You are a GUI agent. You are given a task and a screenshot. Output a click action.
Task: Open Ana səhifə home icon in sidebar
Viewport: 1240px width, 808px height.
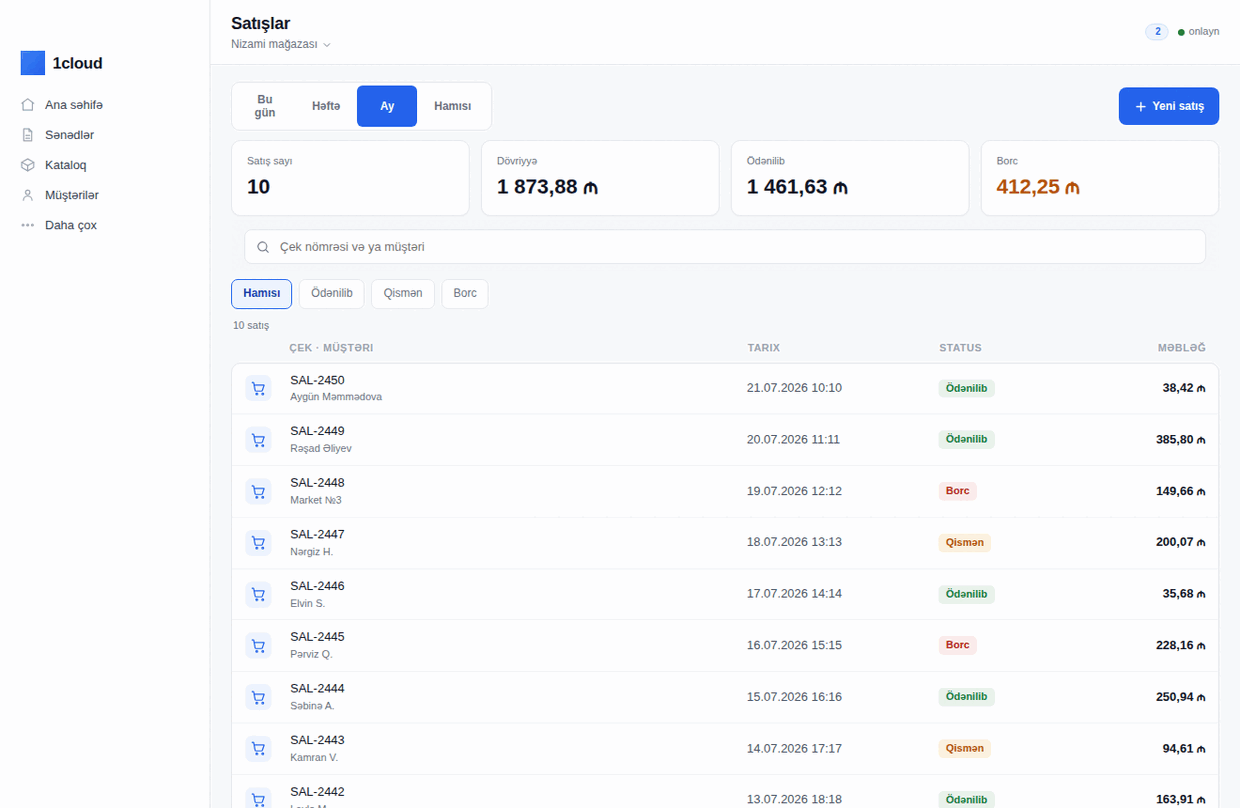[x=28, y=105]
